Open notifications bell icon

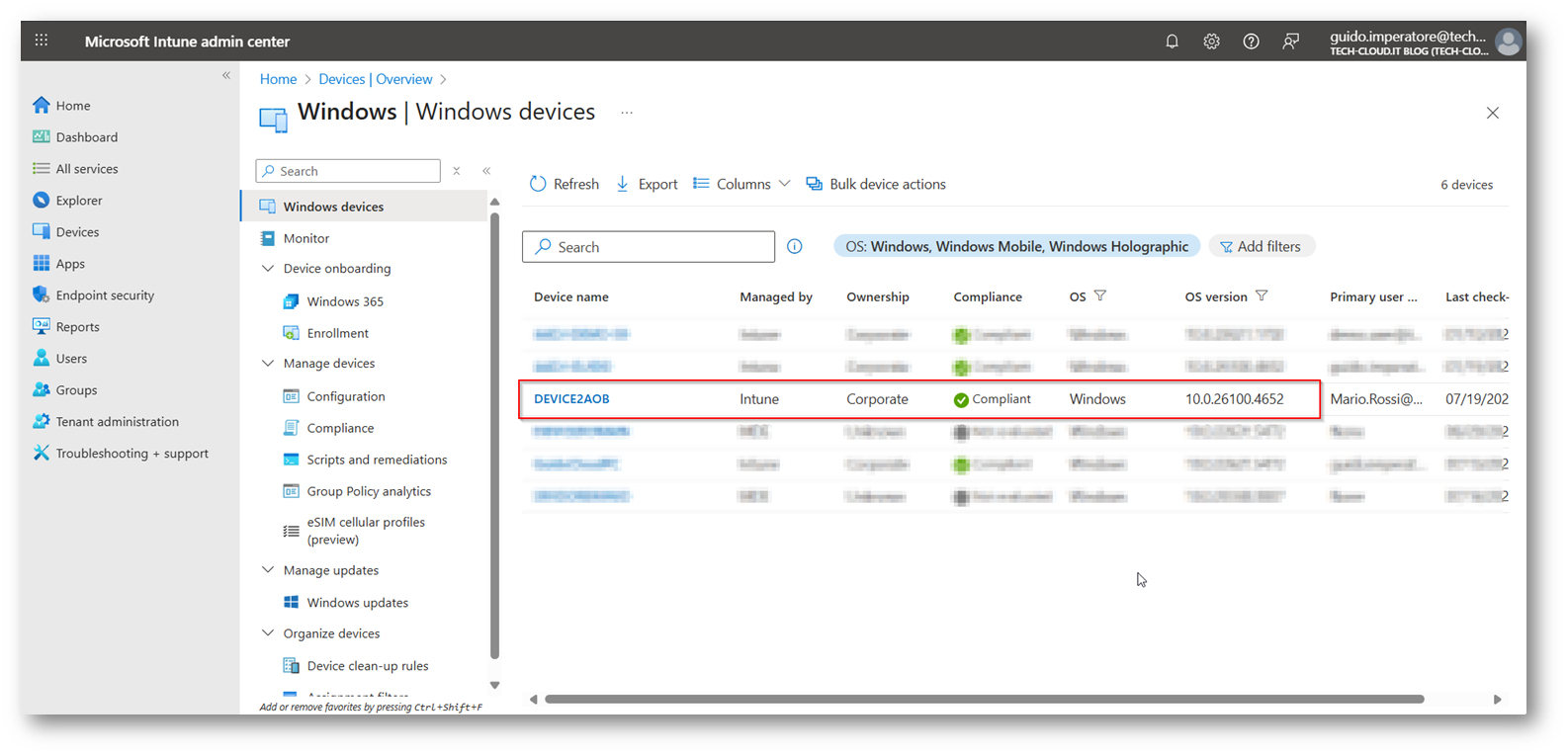click(1172, 42)
